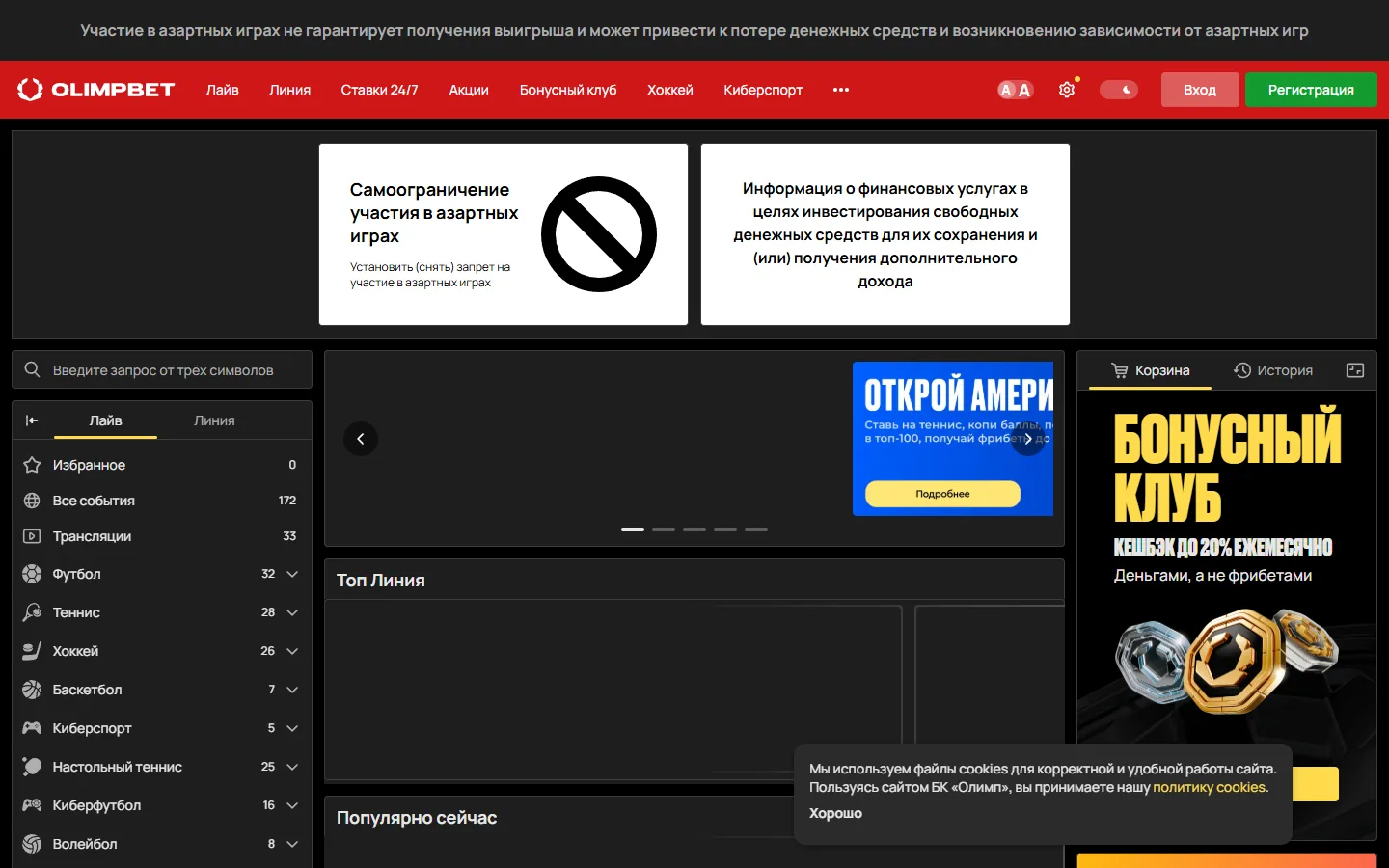This screenshot has height=868, width=1389.
Task: Open the financial services information card
Action: (885, 234)
